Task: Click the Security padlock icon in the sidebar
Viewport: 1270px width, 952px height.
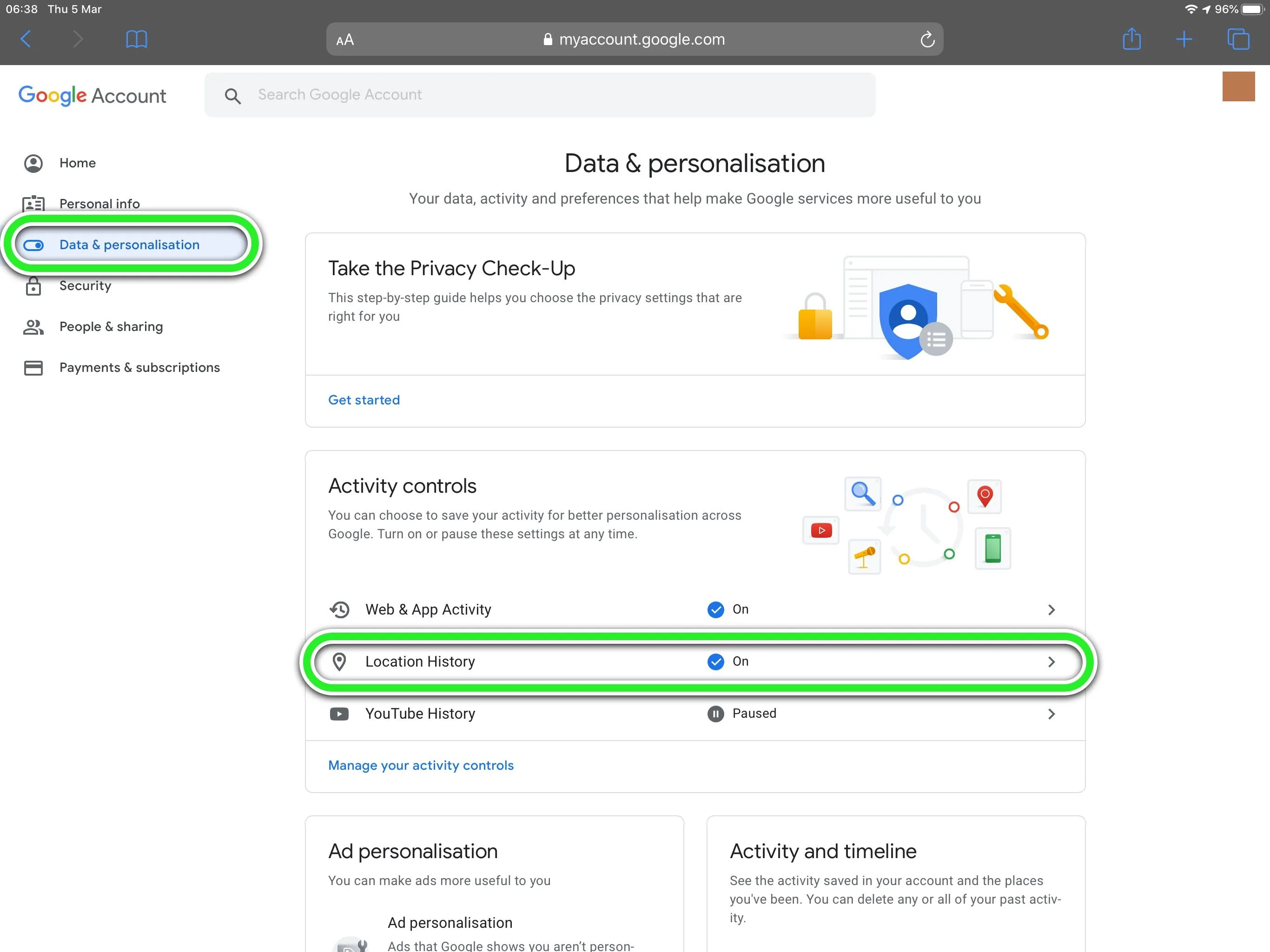Action: [33, 285]
